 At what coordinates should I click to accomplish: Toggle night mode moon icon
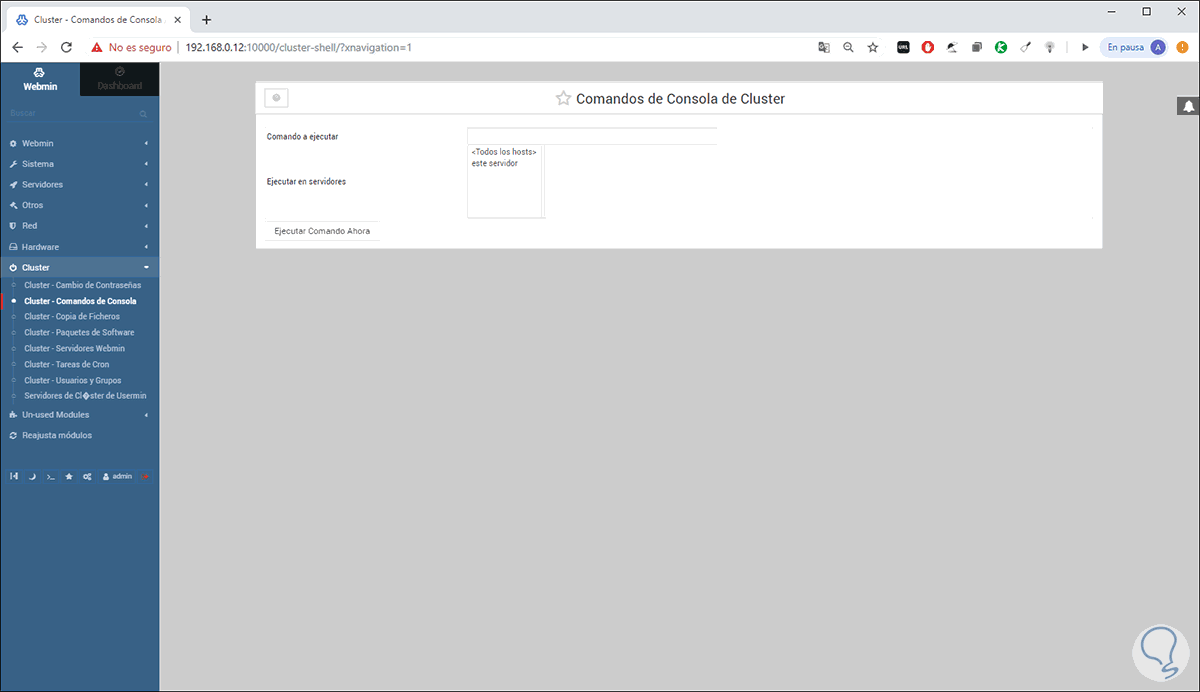32,476
